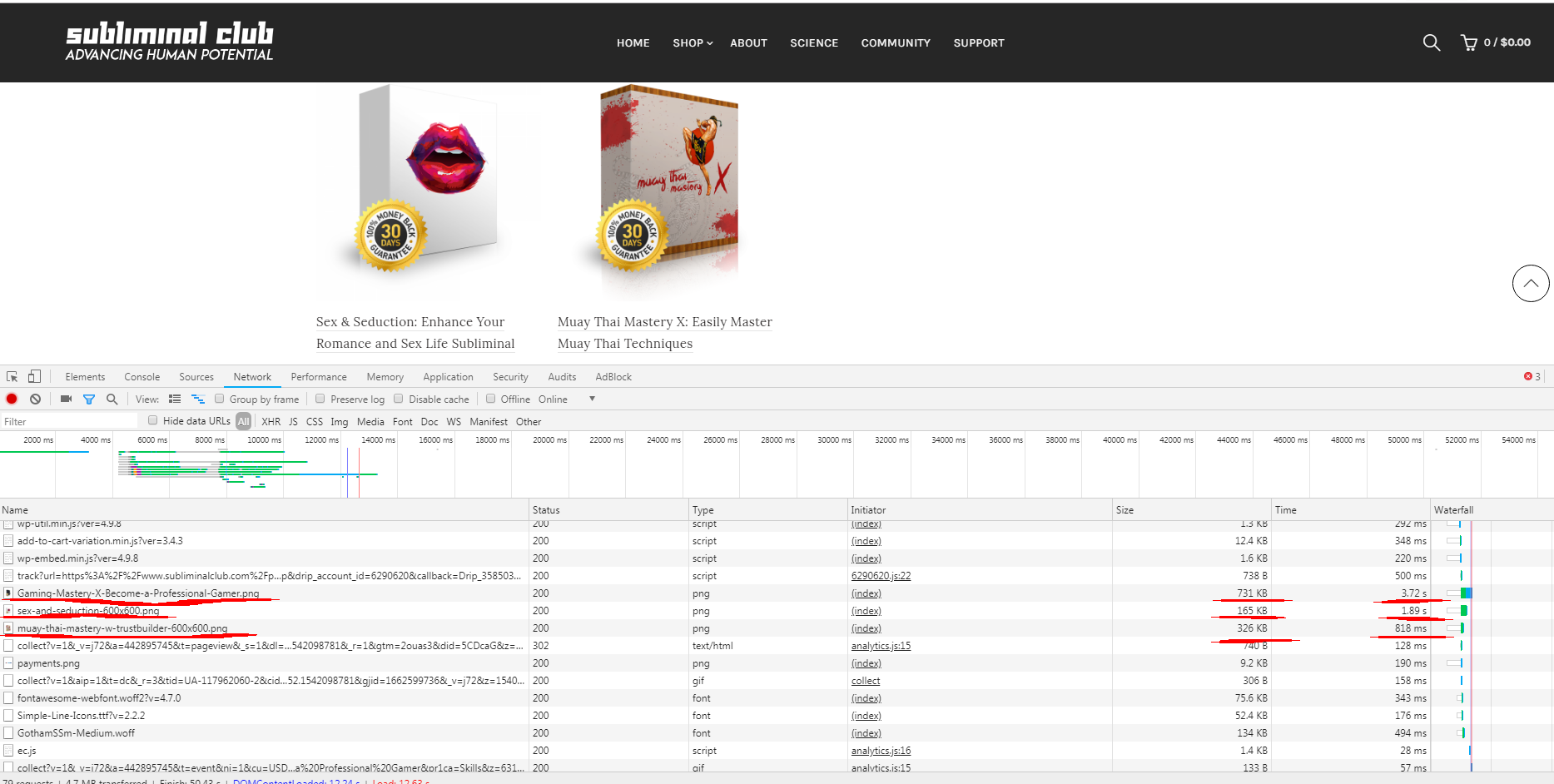Check Hide data URLs
1554x784 pixels.
click(153, 420)
